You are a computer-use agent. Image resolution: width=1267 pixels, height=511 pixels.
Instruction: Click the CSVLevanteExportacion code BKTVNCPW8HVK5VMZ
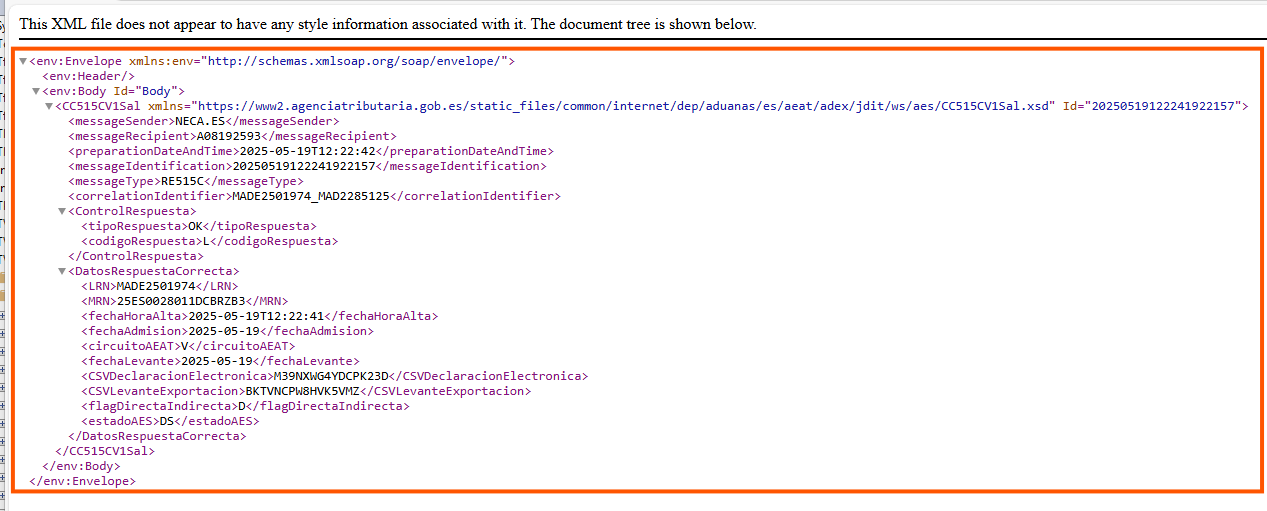(x=302, y=391)
